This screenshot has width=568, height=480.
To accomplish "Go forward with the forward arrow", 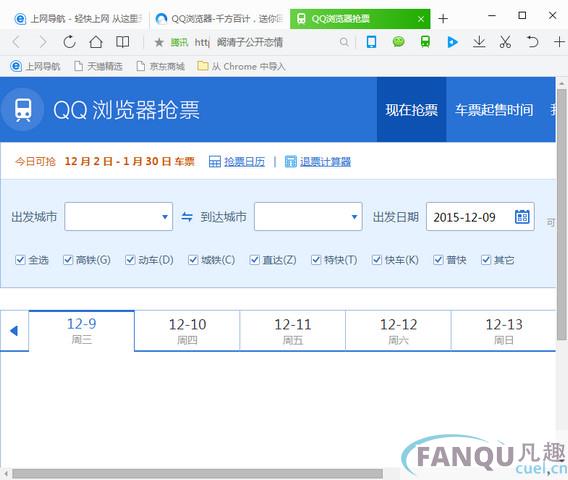I will click(x=43, y=42).
